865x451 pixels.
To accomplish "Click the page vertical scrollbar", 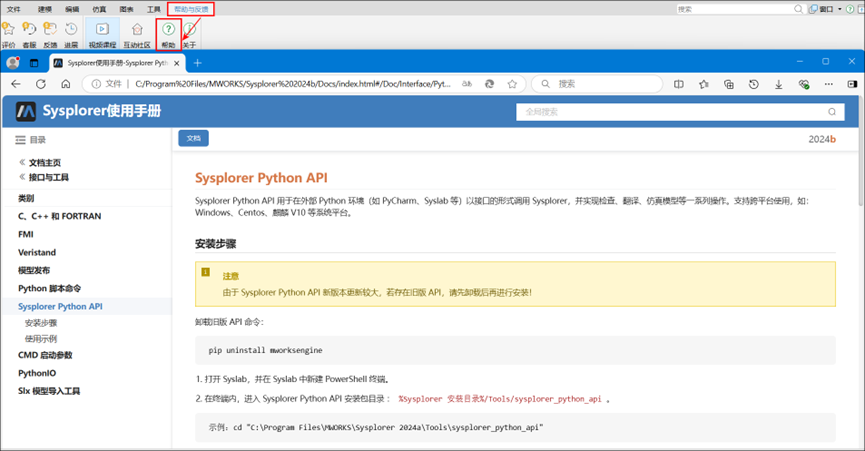I will pos(861,152).
